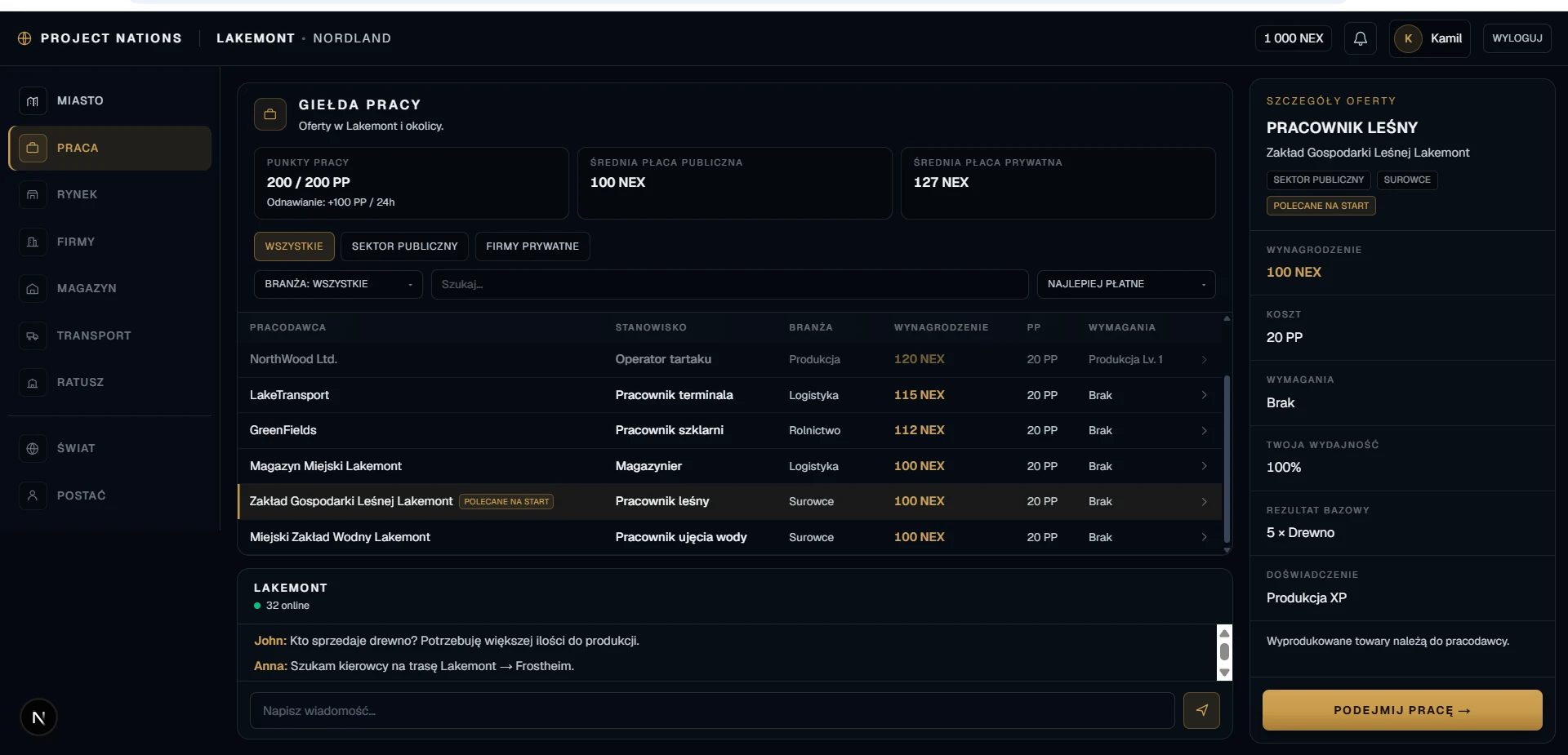Click the Postać person sidebar icon
The height and width of the screenshot is (755, 1568).
tap(33, 495)
